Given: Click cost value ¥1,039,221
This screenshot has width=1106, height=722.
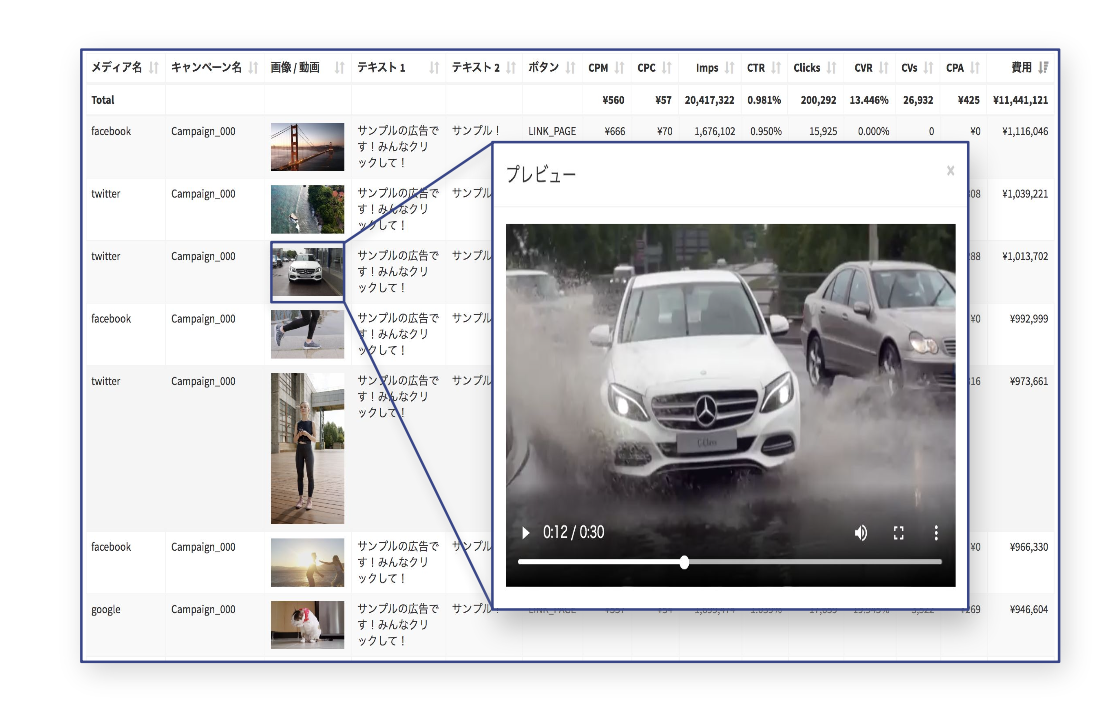Looking at the screenshot, I should tap(1025, 194).
